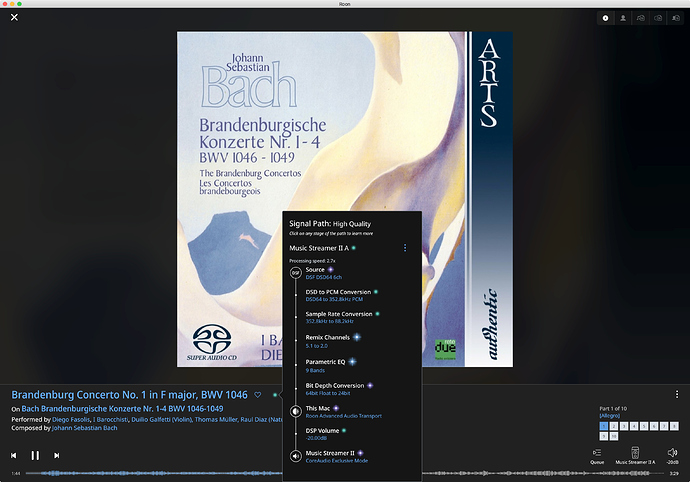Select the Source stage in signal path

(x=315, y=269)
